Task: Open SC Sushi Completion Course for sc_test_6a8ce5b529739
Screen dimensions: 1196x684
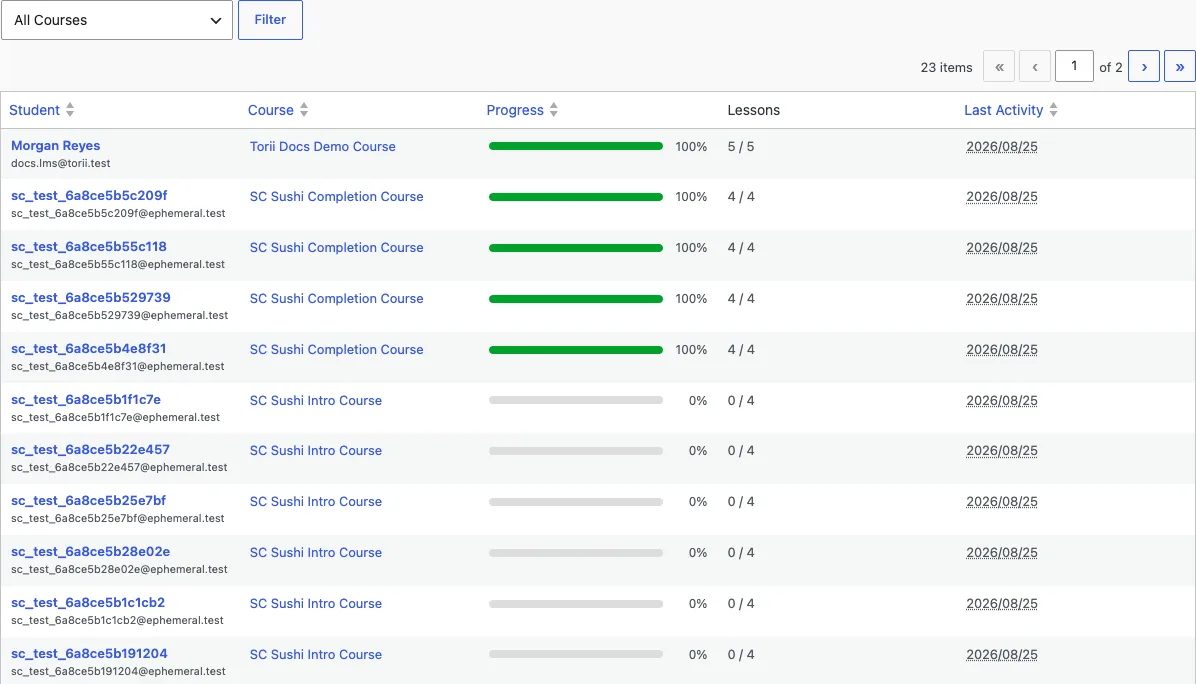Action: [x=336, y=299]
